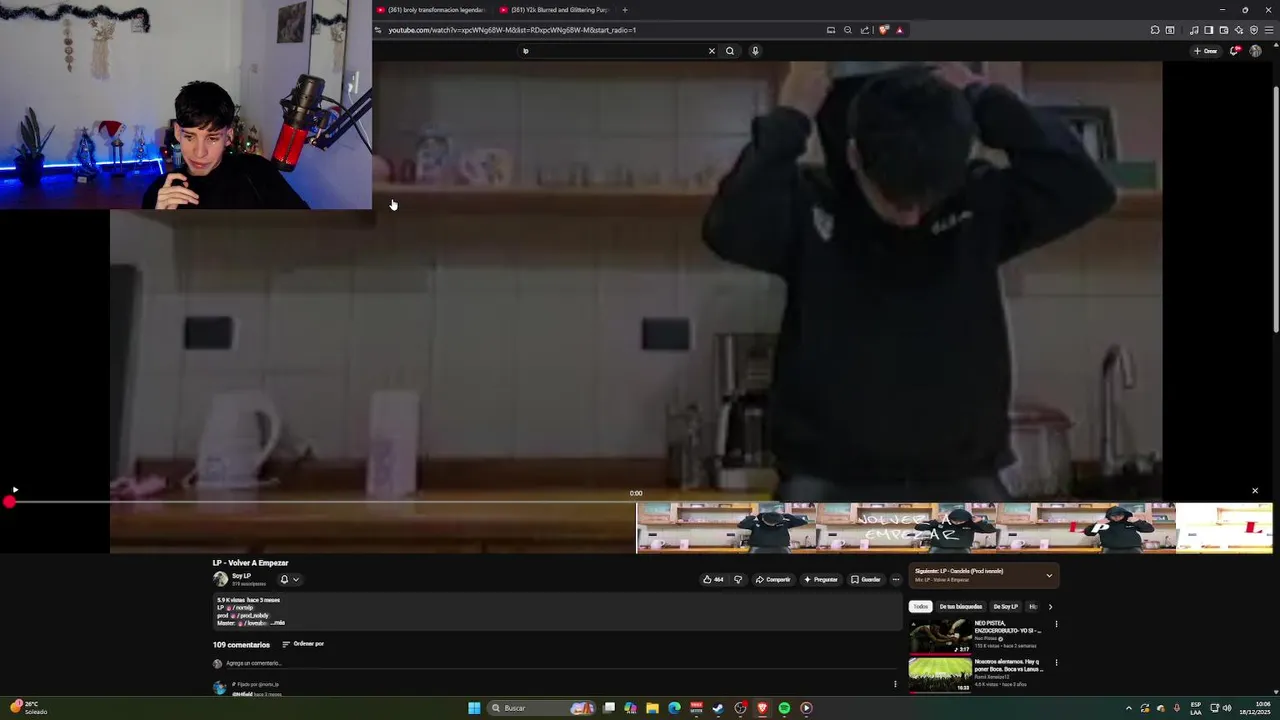Click the Preguntar button

(820, 579)
